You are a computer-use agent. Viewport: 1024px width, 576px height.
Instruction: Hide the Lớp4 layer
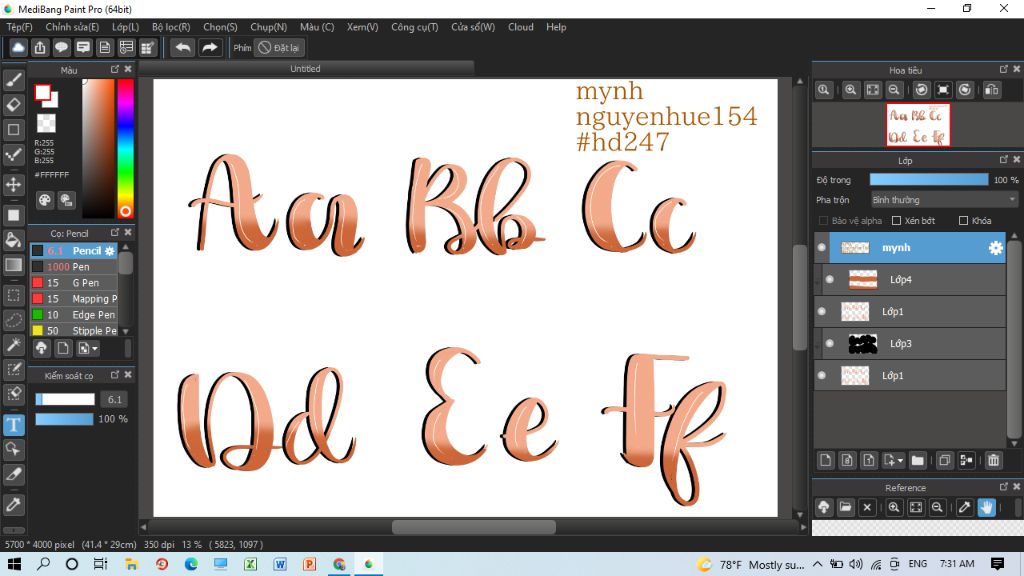(x=829, y=280)
